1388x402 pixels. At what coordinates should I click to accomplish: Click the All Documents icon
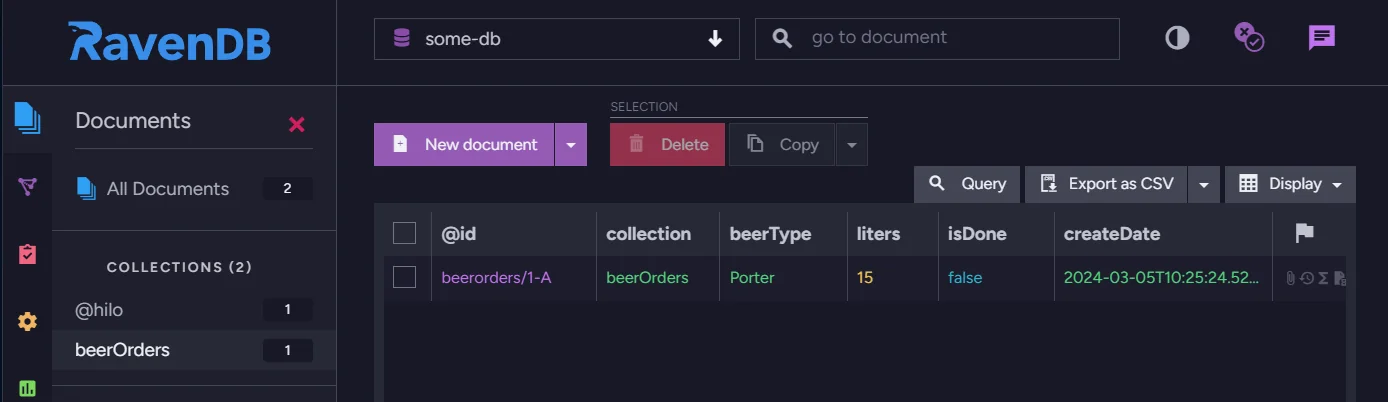86,188
